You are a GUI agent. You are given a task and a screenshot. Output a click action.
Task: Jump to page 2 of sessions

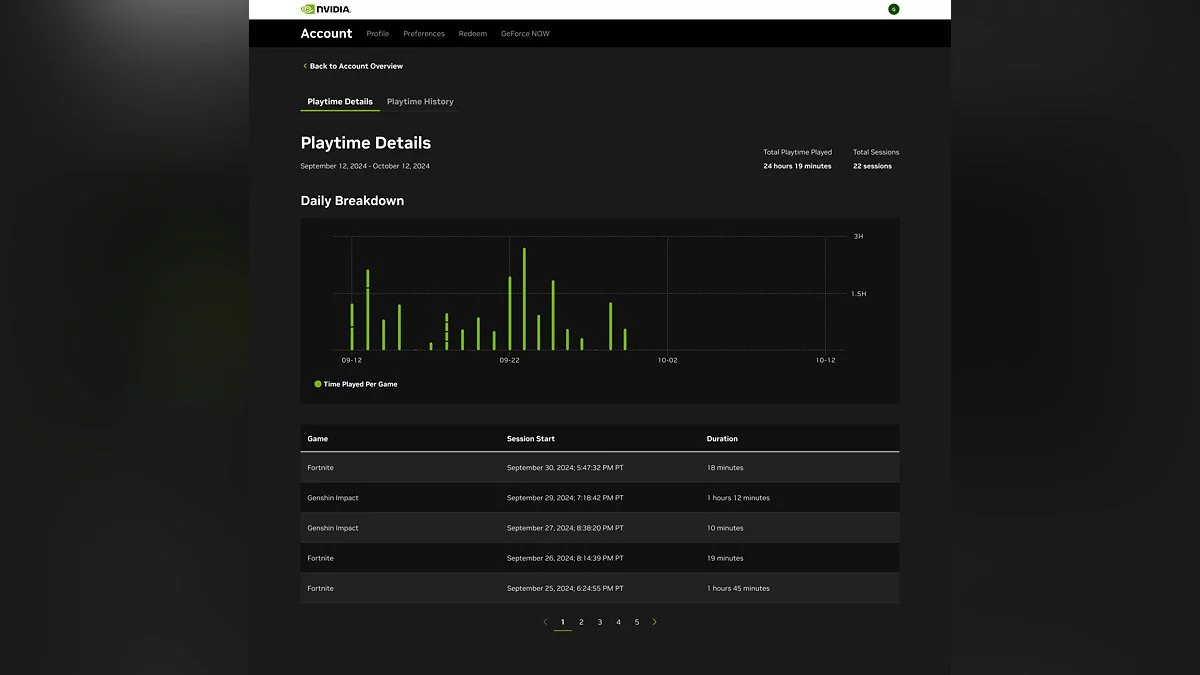pyautogui.click(x=581, y=622)
